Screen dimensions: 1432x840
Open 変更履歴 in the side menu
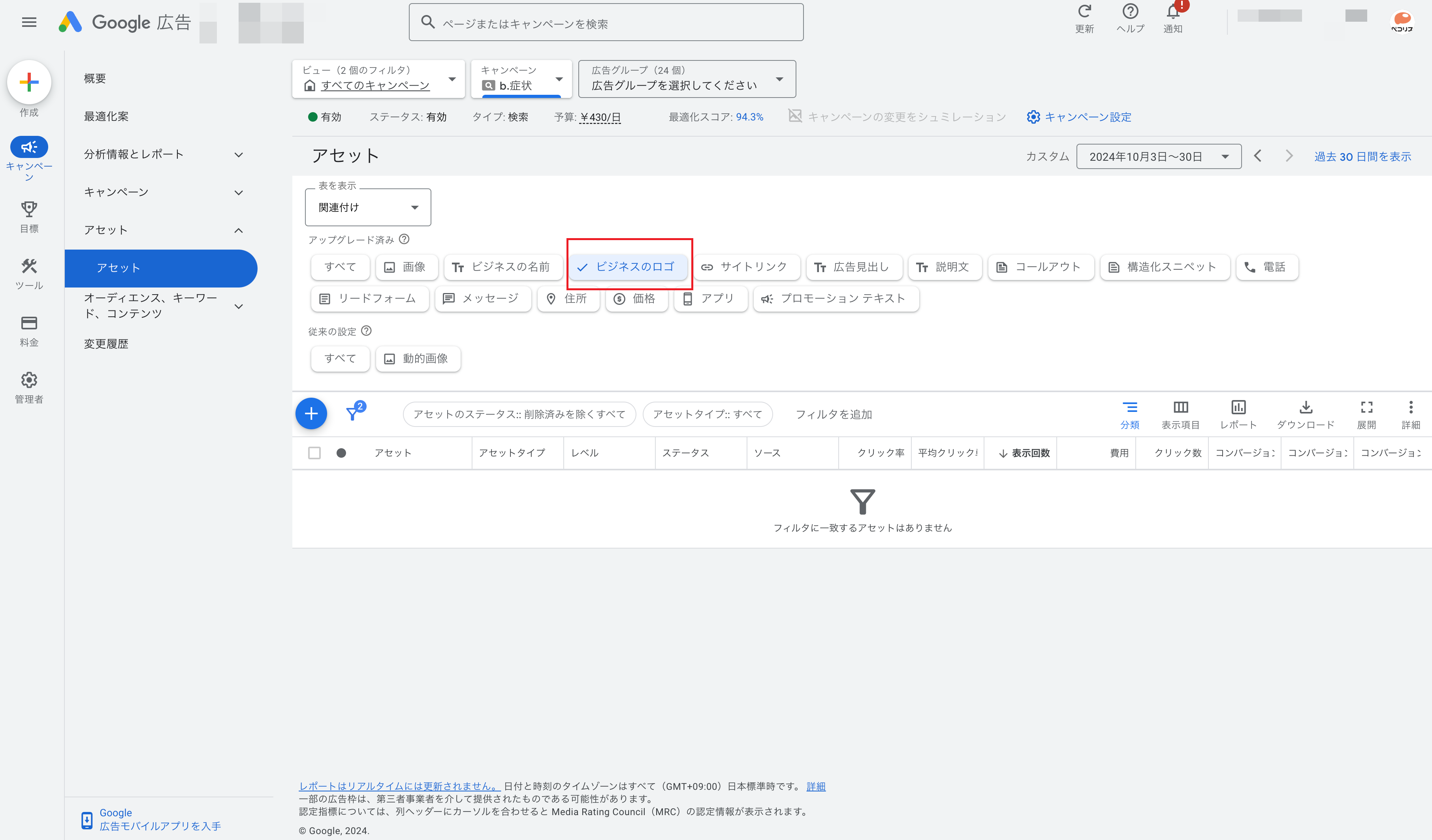(x=106, y=344)
